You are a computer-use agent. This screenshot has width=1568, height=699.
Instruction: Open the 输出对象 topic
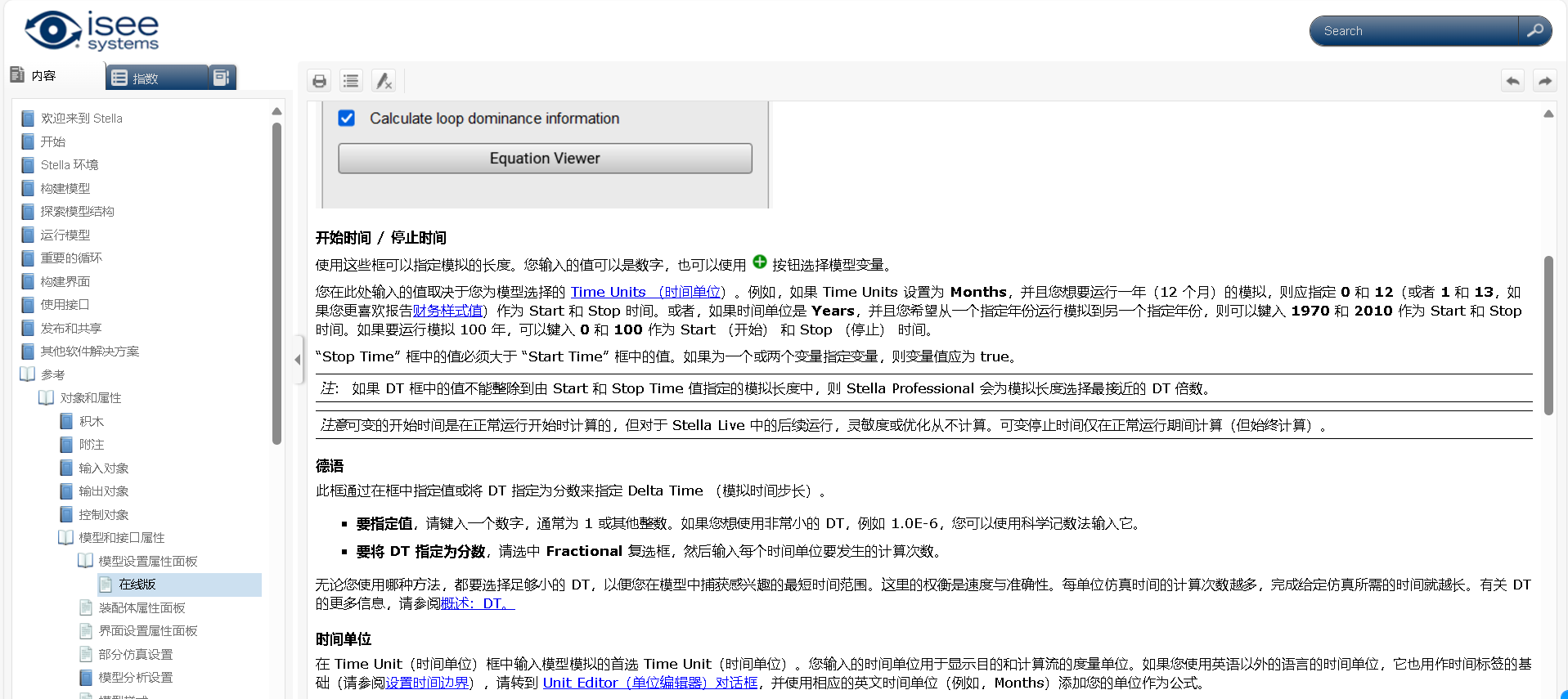(x=104, y=491)
